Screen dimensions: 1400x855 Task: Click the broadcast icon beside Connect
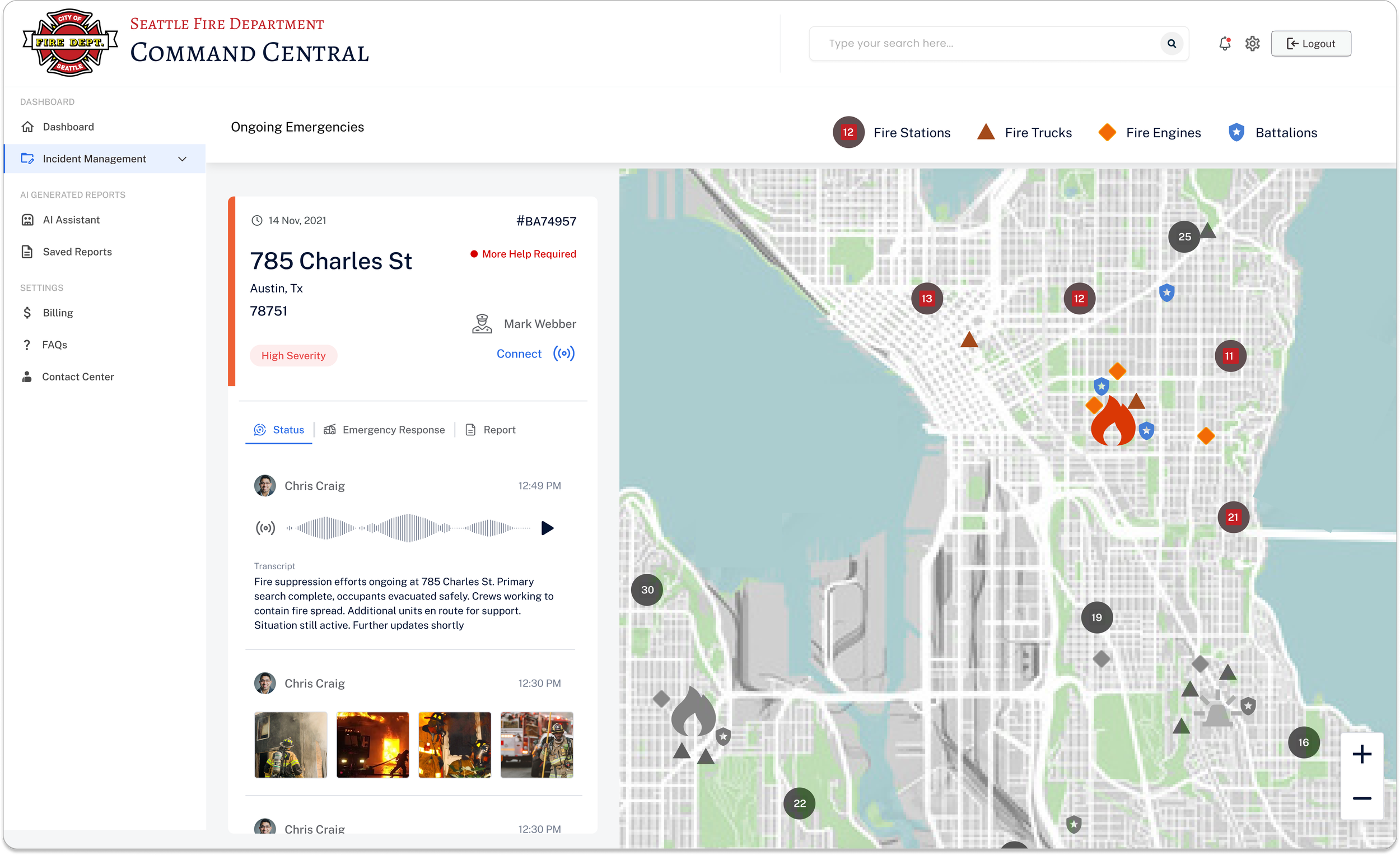[x=563, y=354]
